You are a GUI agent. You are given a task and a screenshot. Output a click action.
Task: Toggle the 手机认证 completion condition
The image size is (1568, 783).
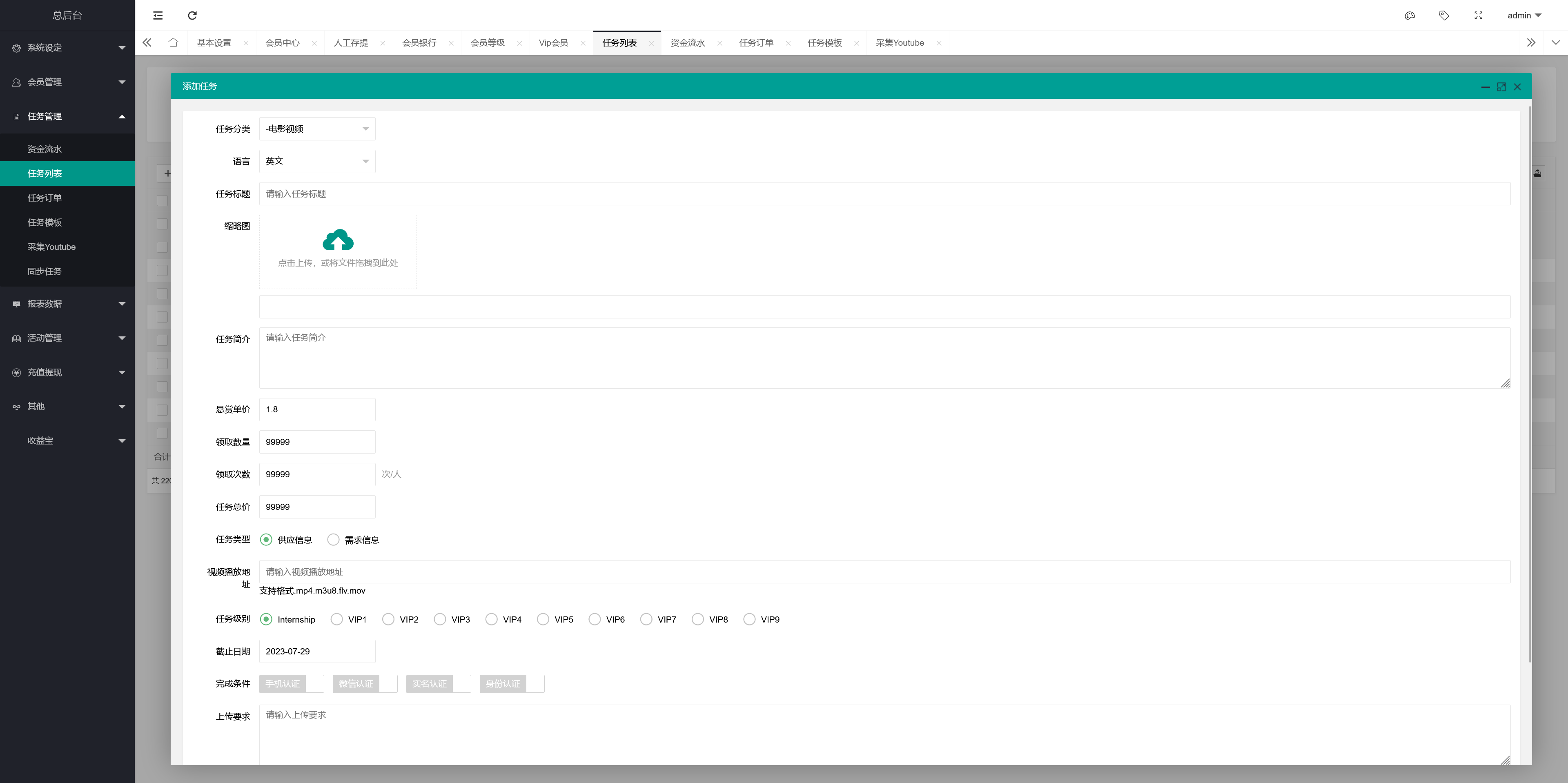291,684
